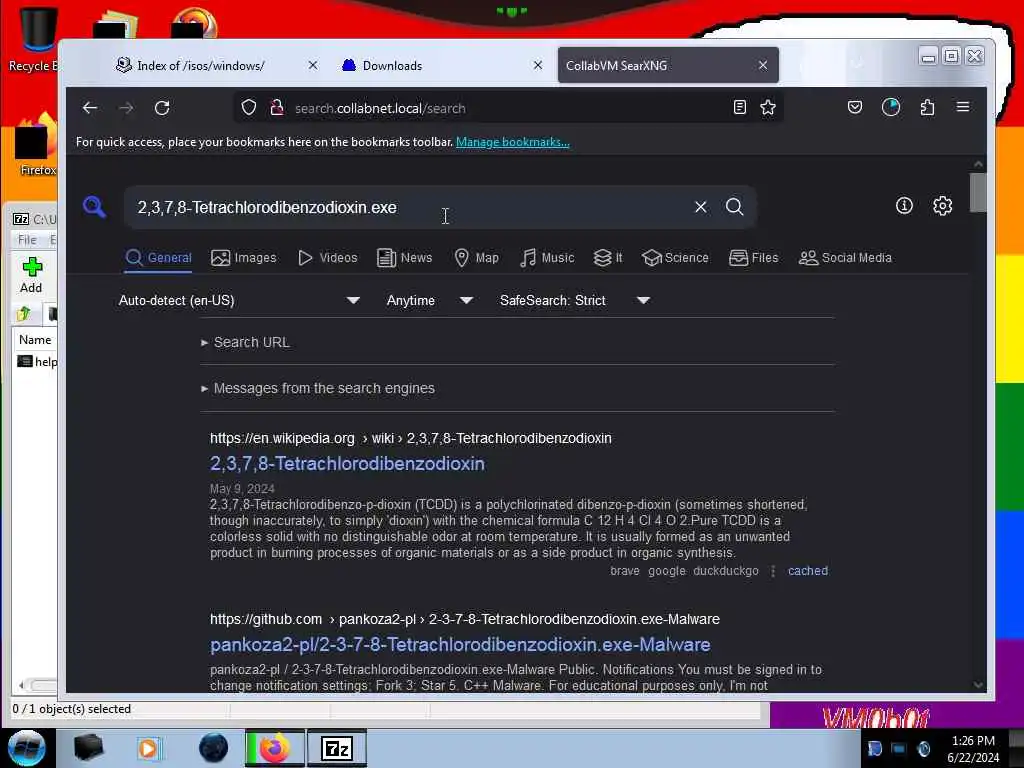Click the scroll down arrow of page
The image size is (1024, 768).
coord(978,684)
